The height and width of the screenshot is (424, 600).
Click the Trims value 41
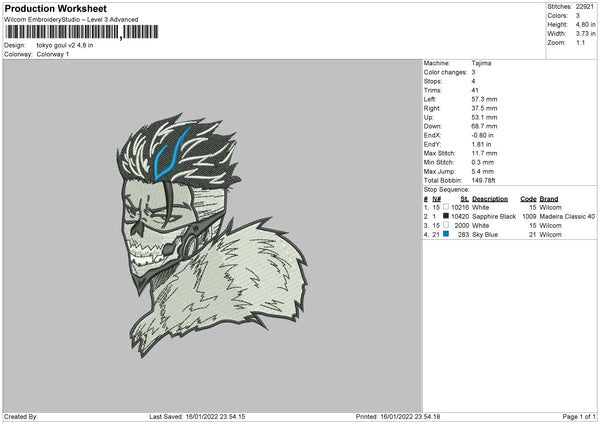[x=475, y=90]
